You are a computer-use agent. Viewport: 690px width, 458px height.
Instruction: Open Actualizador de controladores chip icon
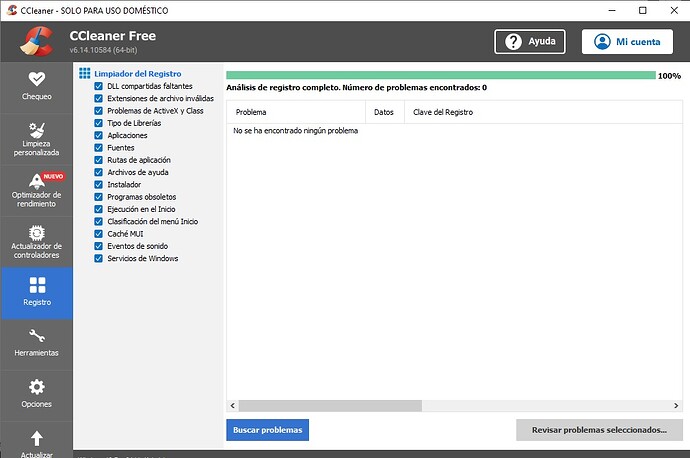37,233
